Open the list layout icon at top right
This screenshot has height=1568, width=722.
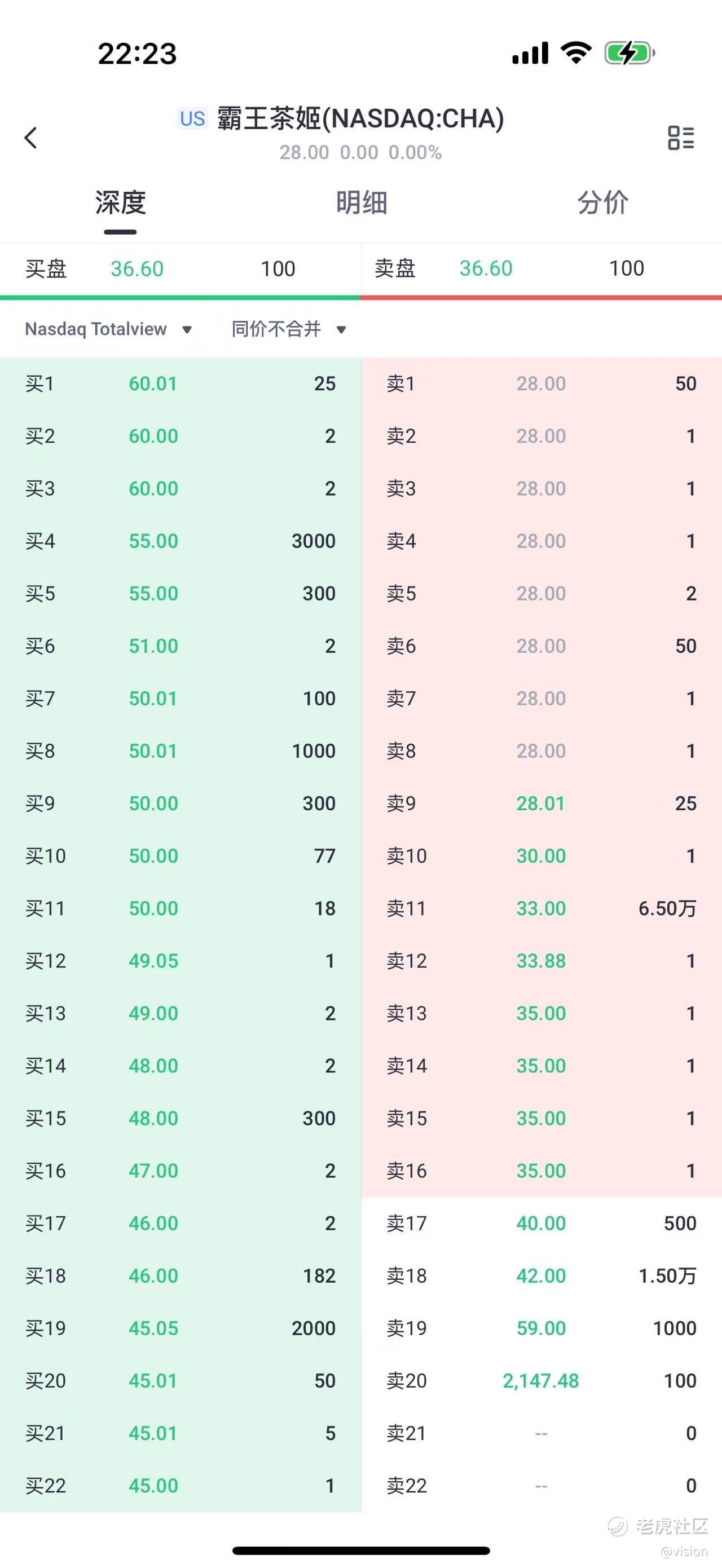pos(681,138)
